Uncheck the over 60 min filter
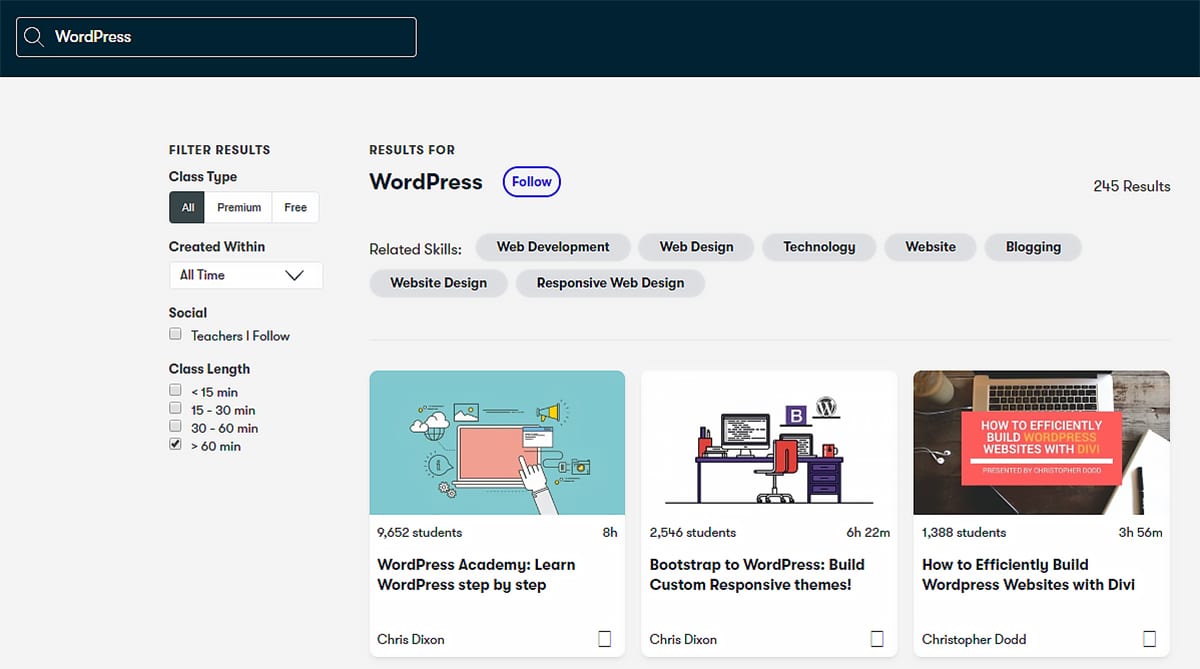This screenshot has height=669, width=1200. 175,445
